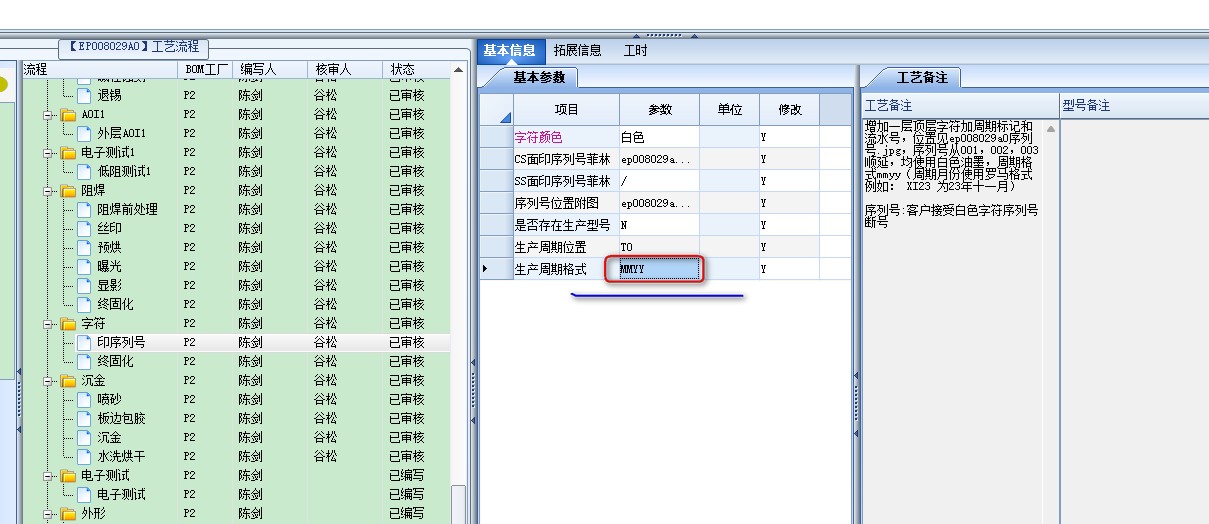Collapse the AOI1 folder node
This screenshot has width=1209, height=524.
(x=48, y=115)
